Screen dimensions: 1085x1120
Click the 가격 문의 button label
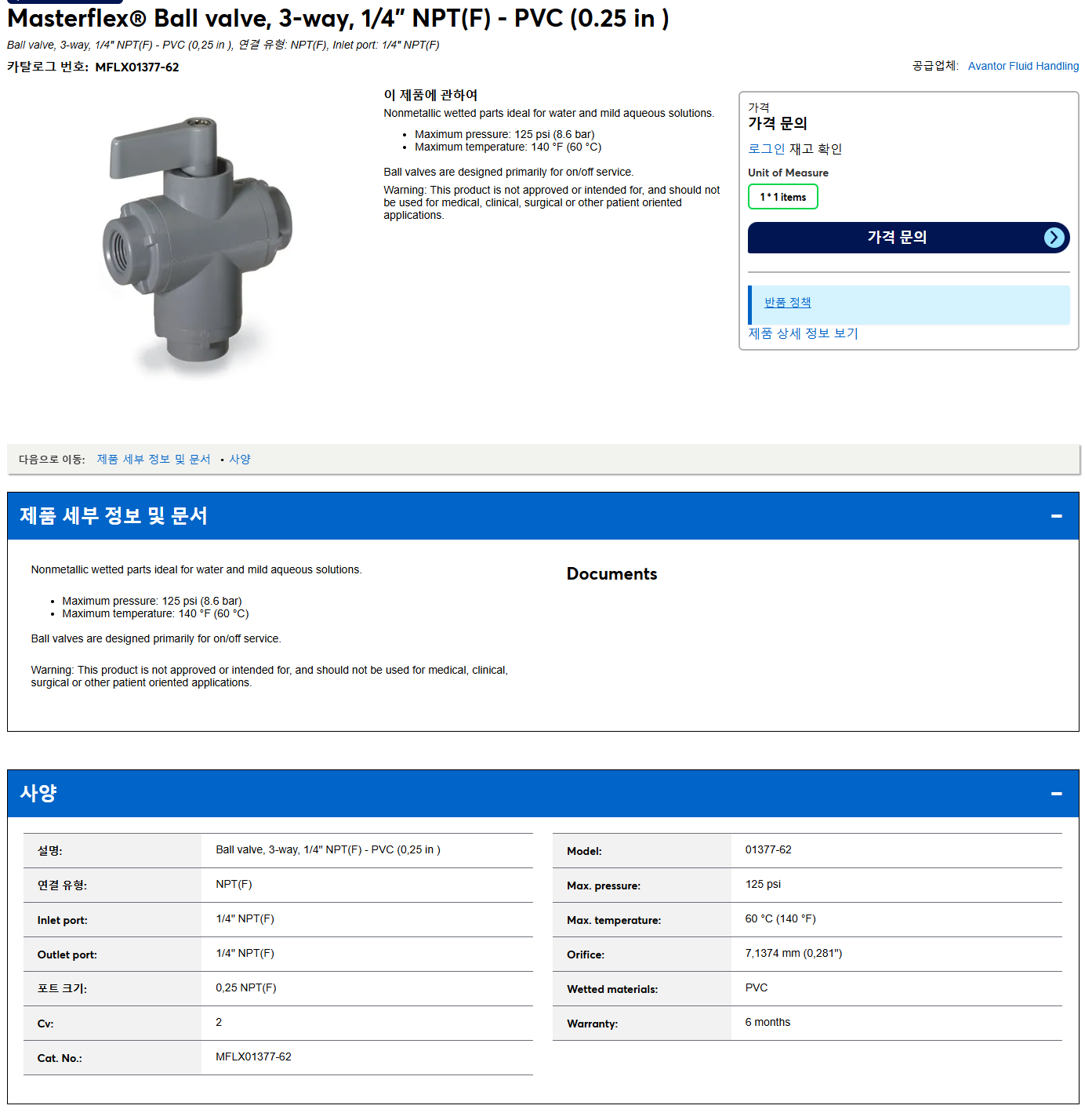897,237
